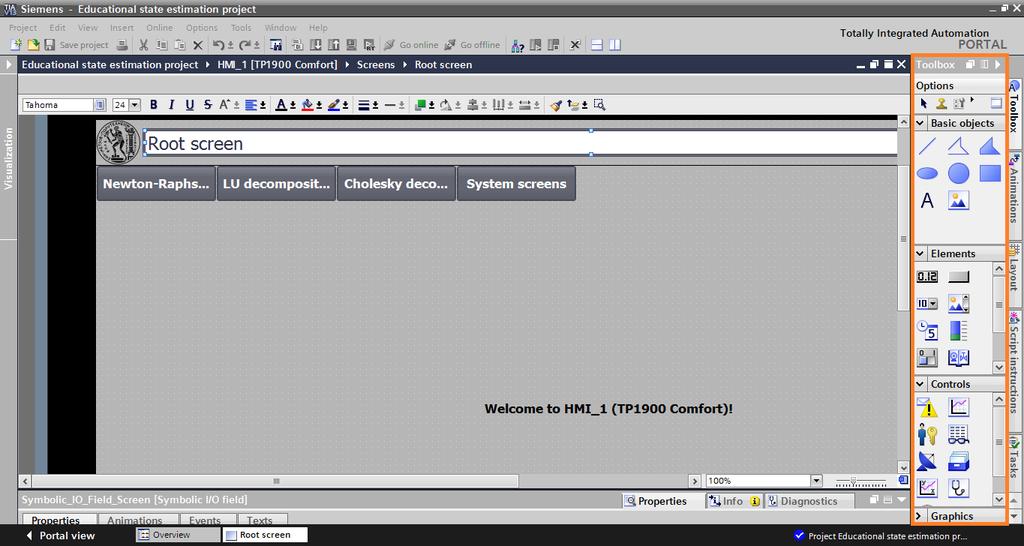Select the Symbol library element
This screenshot has width=1024, height=546.
(x=958, y=357)
